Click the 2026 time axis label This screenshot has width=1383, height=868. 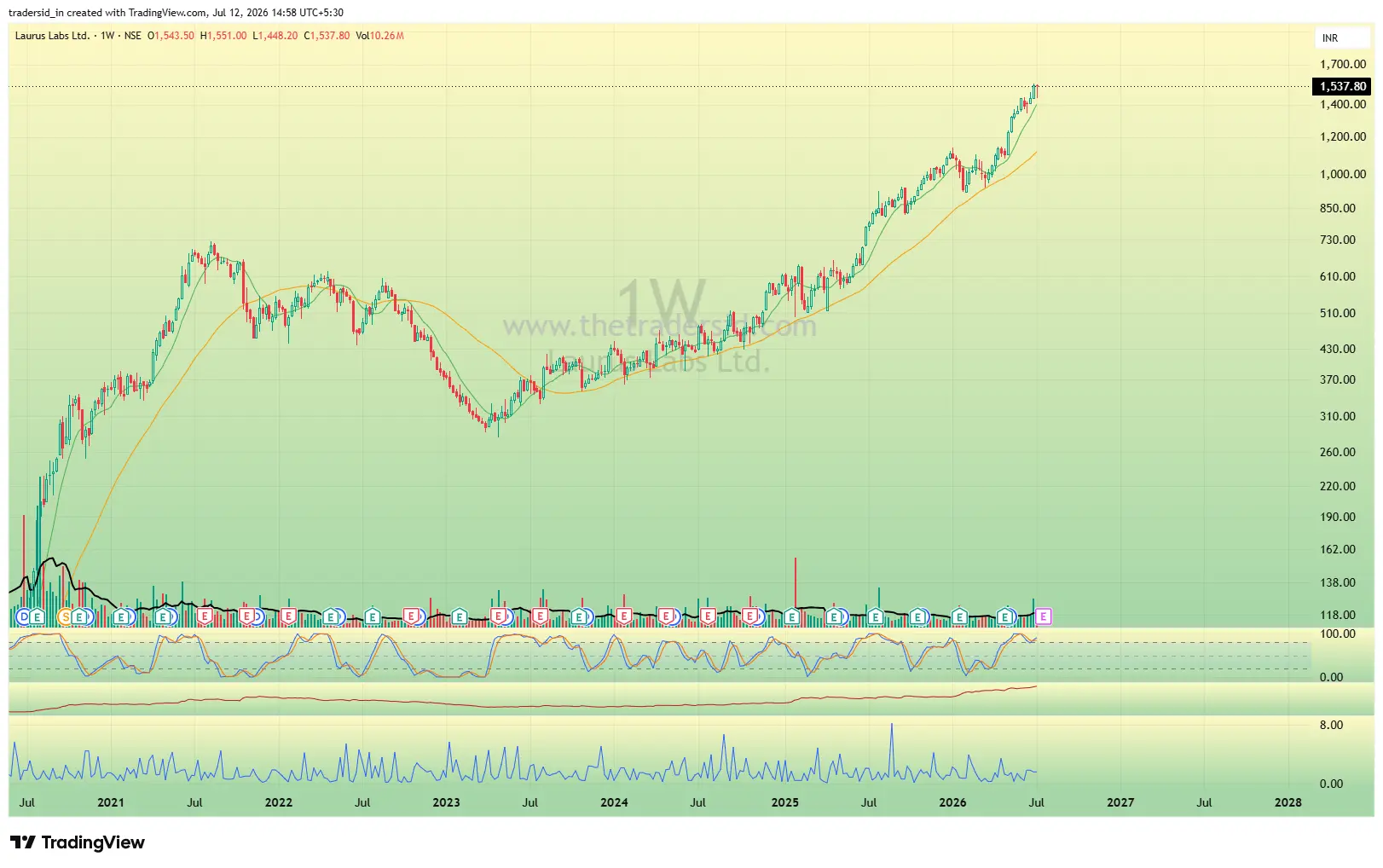click(952, 802)
